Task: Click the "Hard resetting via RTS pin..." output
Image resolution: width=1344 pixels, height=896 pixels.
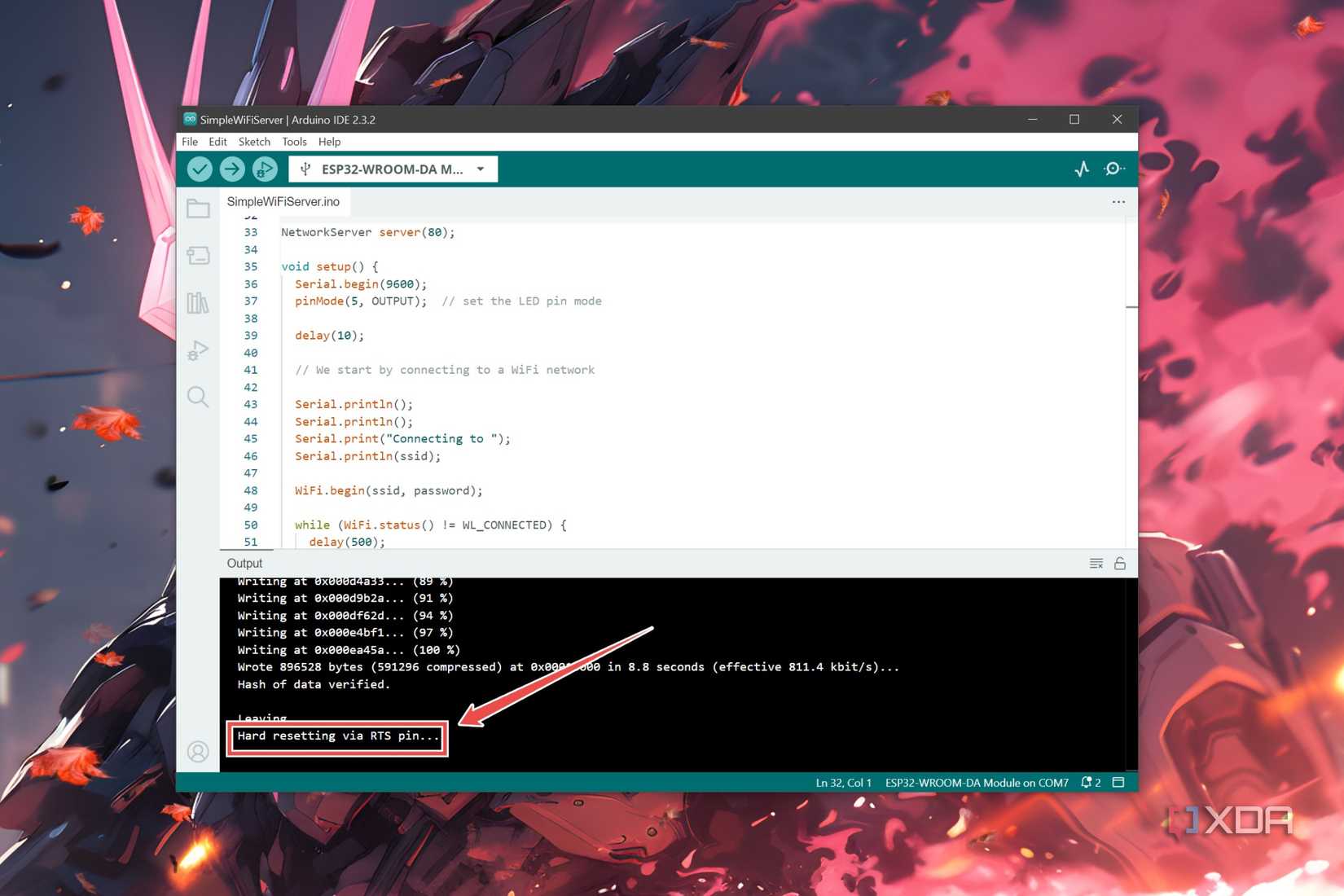Action: [338, 736]
